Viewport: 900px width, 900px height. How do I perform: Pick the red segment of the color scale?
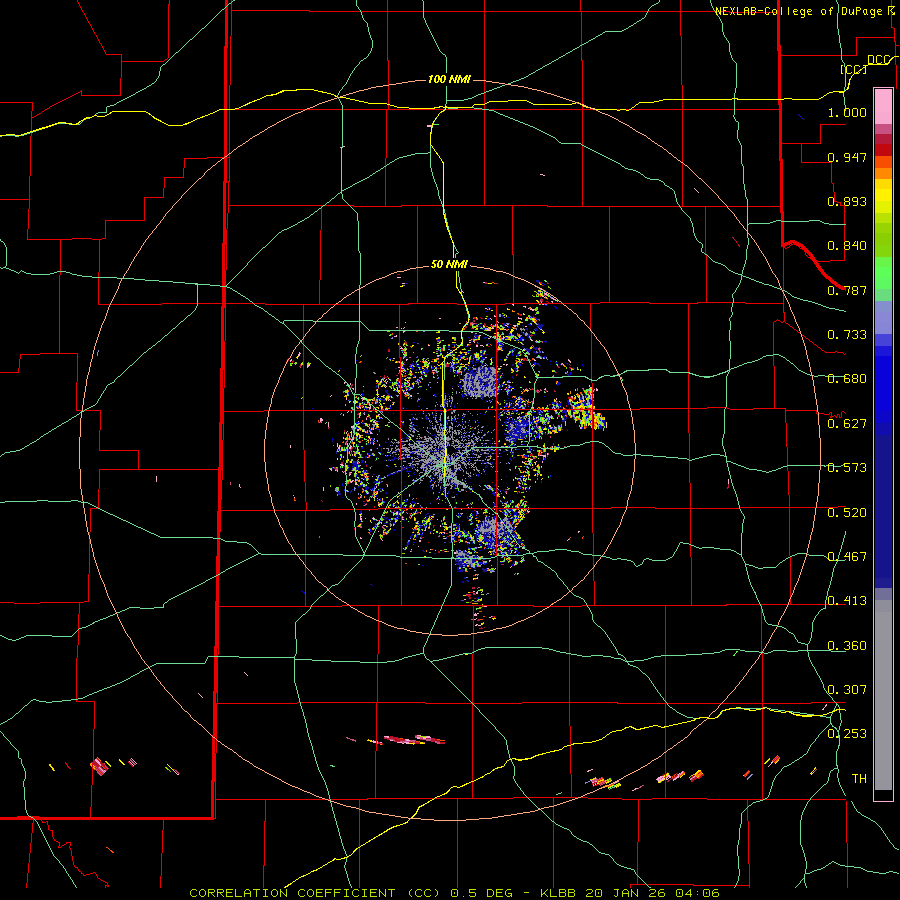(x=883, y=150)
